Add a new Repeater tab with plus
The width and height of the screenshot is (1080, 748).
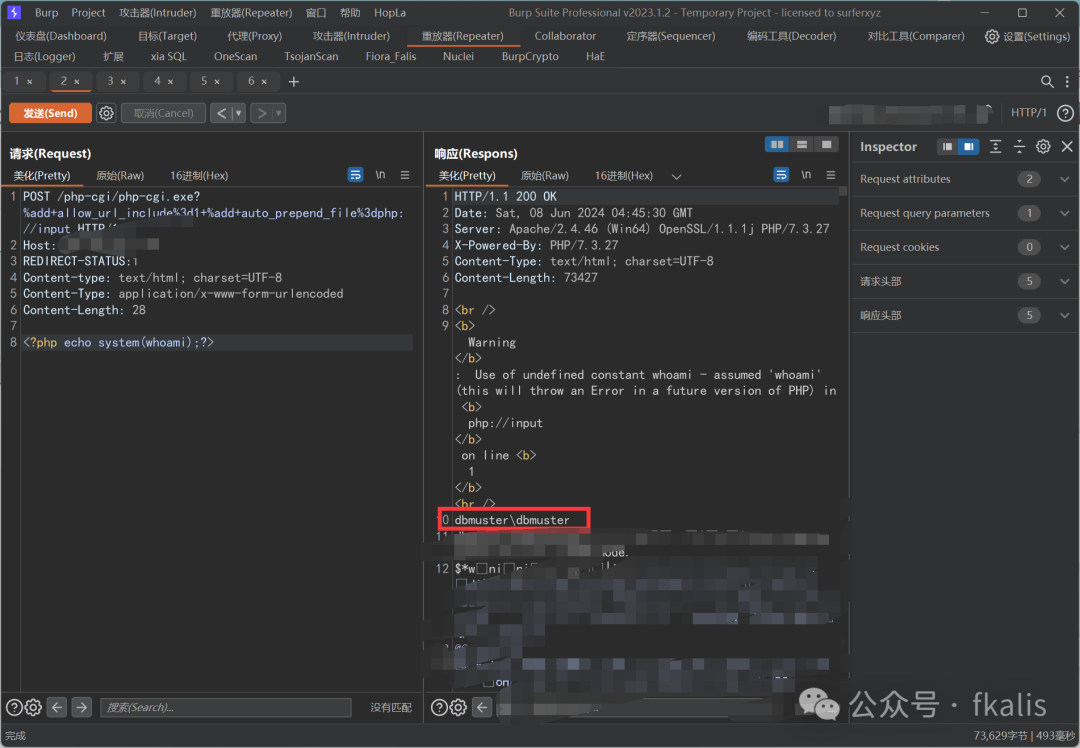point(293,81)
